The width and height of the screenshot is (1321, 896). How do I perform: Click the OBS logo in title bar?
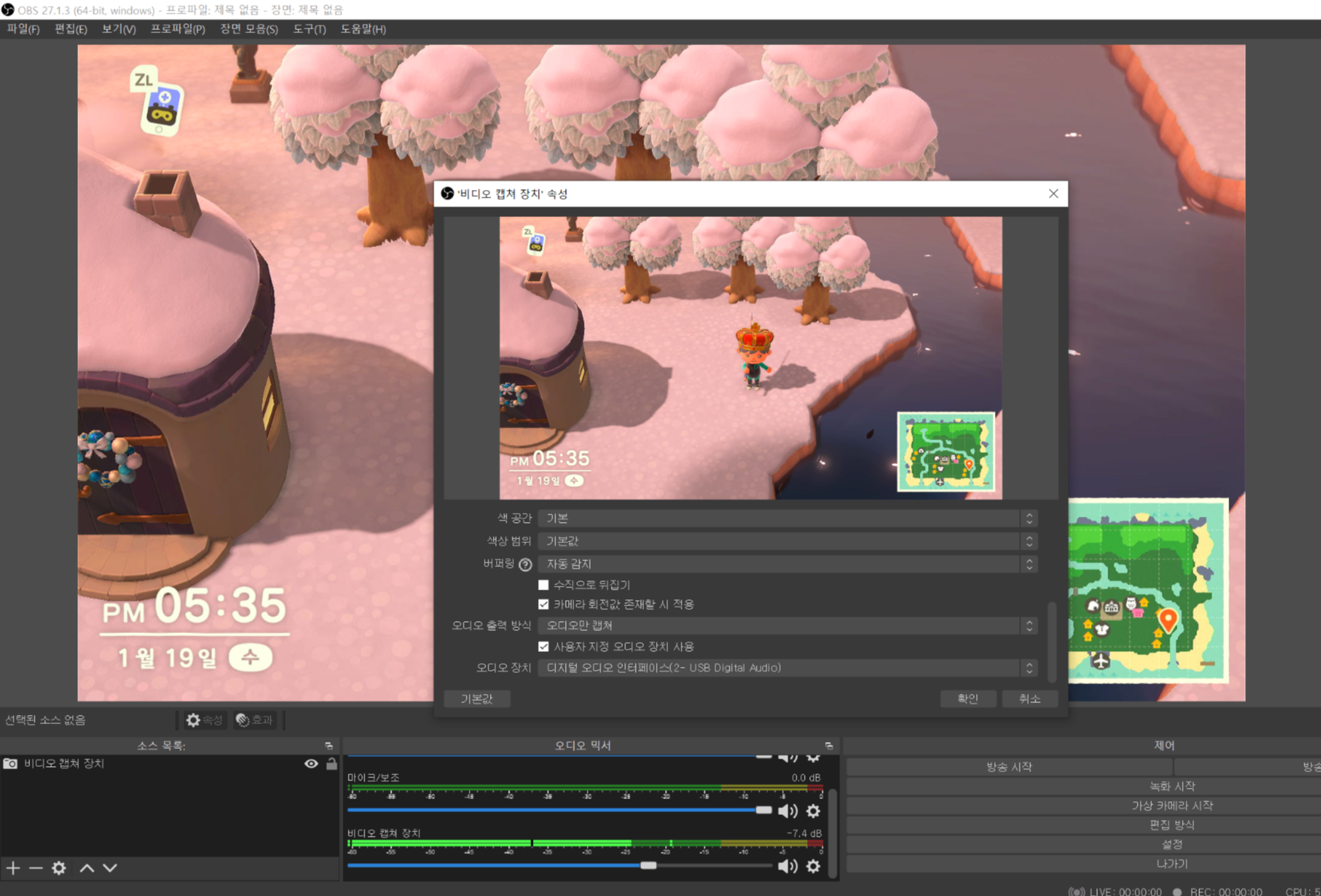[8, 10]
